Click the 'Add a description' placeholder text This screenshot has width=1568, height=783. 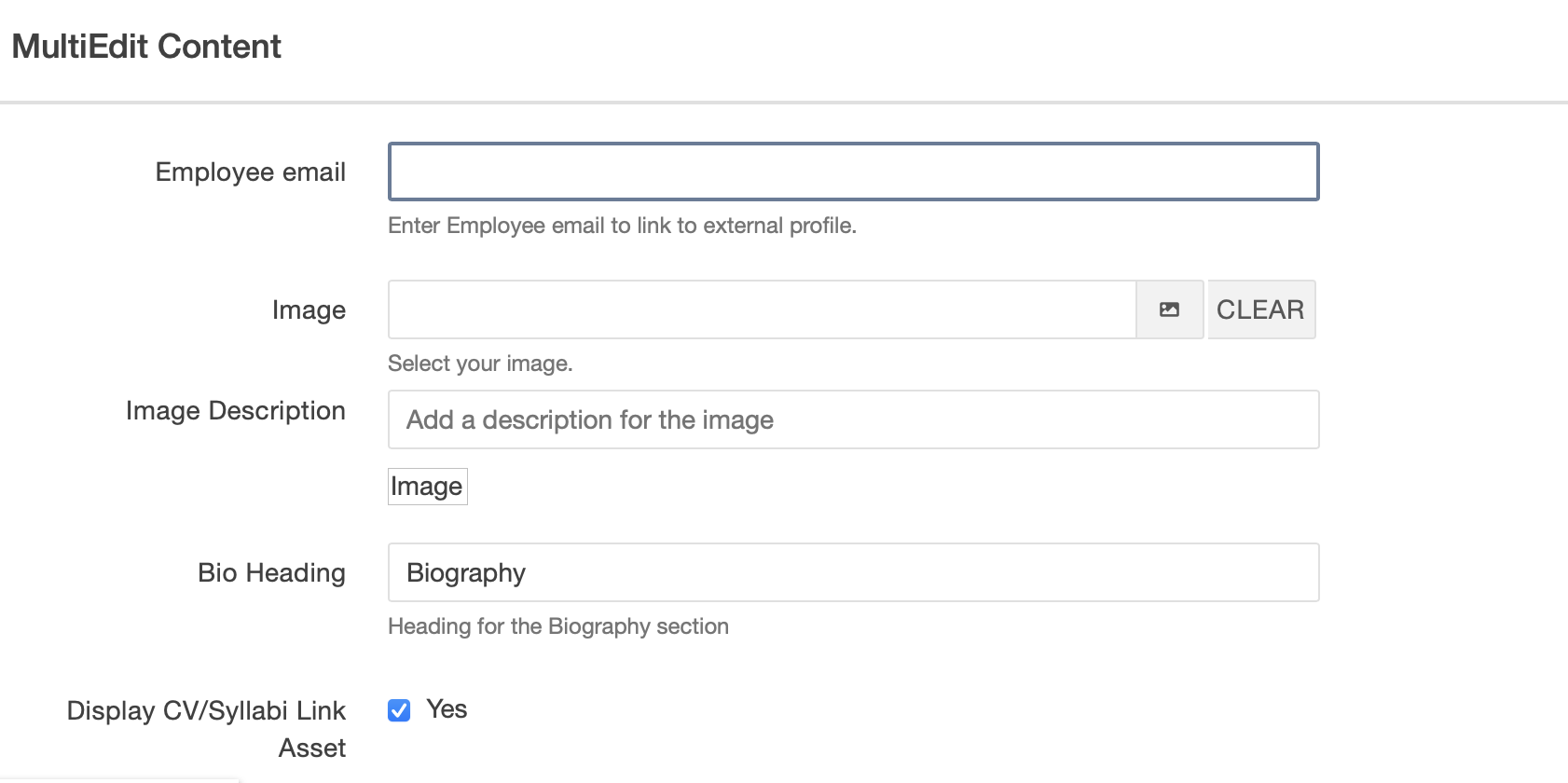[589, 420]
